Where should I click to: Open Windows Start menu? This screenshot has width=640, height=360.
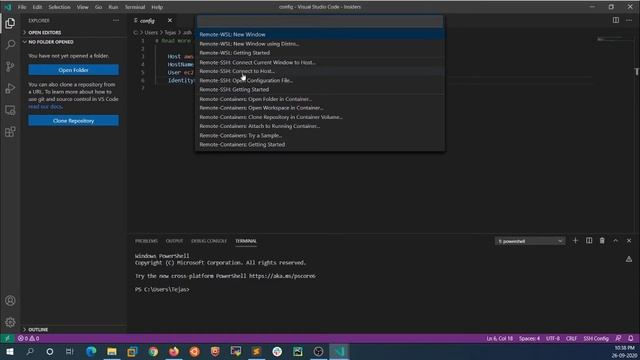coord(10,351)
